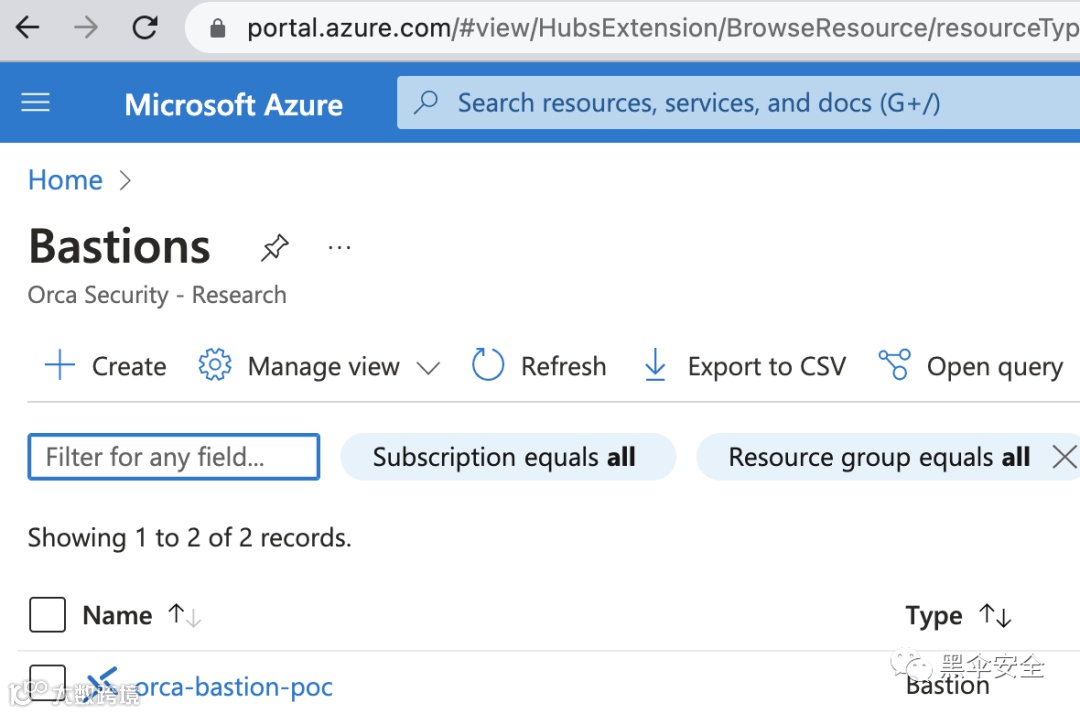The width and height of the screenshot is (1080, 714).
Task: Expand the Manage view dropdown chevron
Action: pos(428,368)
